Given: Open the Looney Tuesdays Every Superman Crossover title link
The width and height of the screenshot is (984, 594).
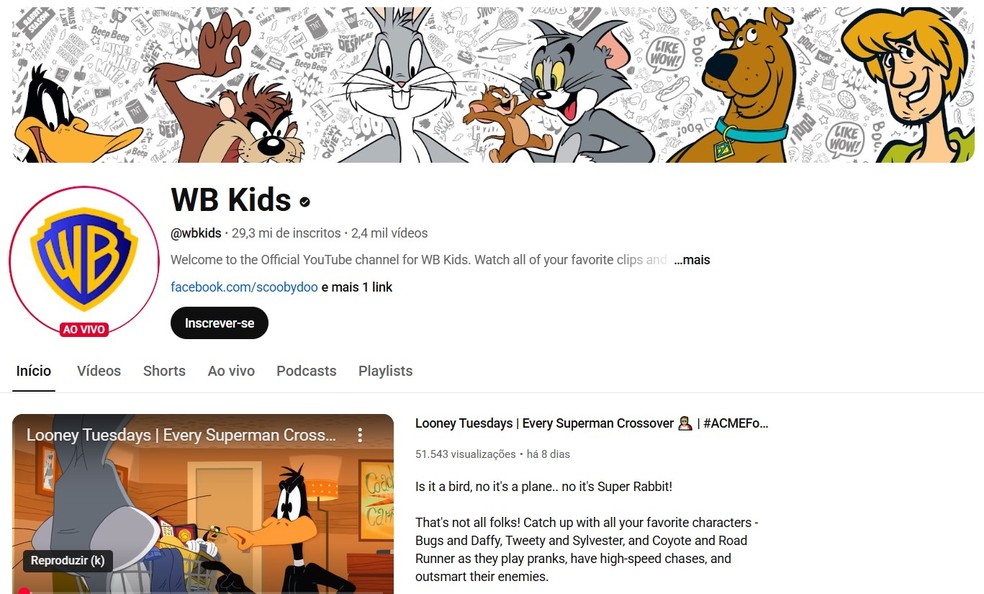Looking at the screenshot, I should pyautogui.click(x=591, y=423).
